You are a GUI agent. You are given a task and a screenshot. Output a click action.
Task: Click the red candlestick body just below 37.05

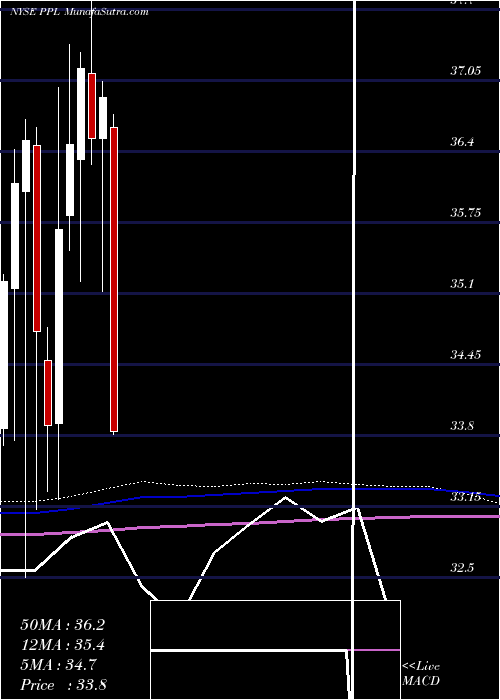point(92,106)
